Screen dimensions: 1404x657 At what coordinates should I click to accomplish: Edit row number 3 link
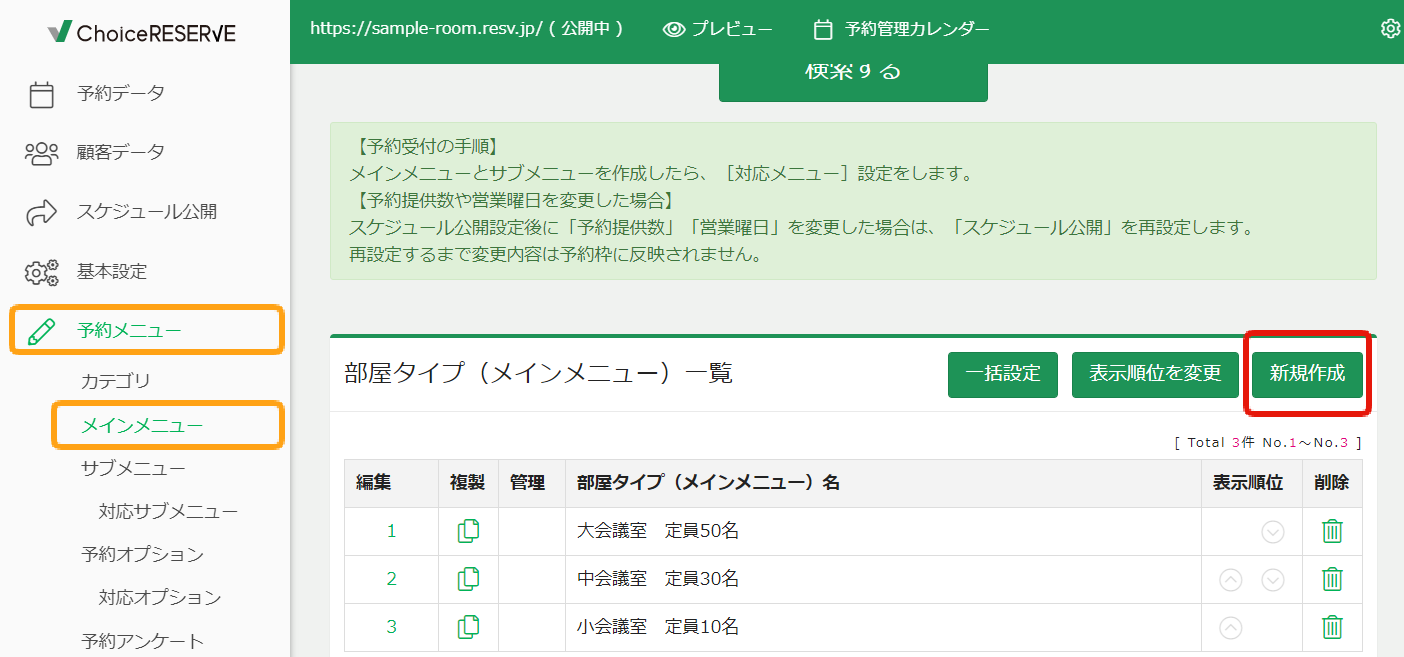[392, 628]
